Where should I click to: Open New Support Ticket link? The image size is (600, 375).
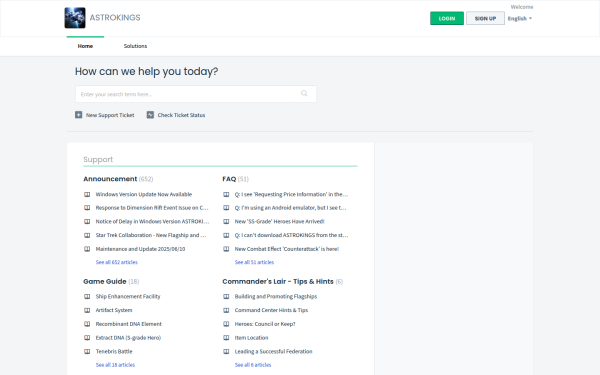[110, 115]
